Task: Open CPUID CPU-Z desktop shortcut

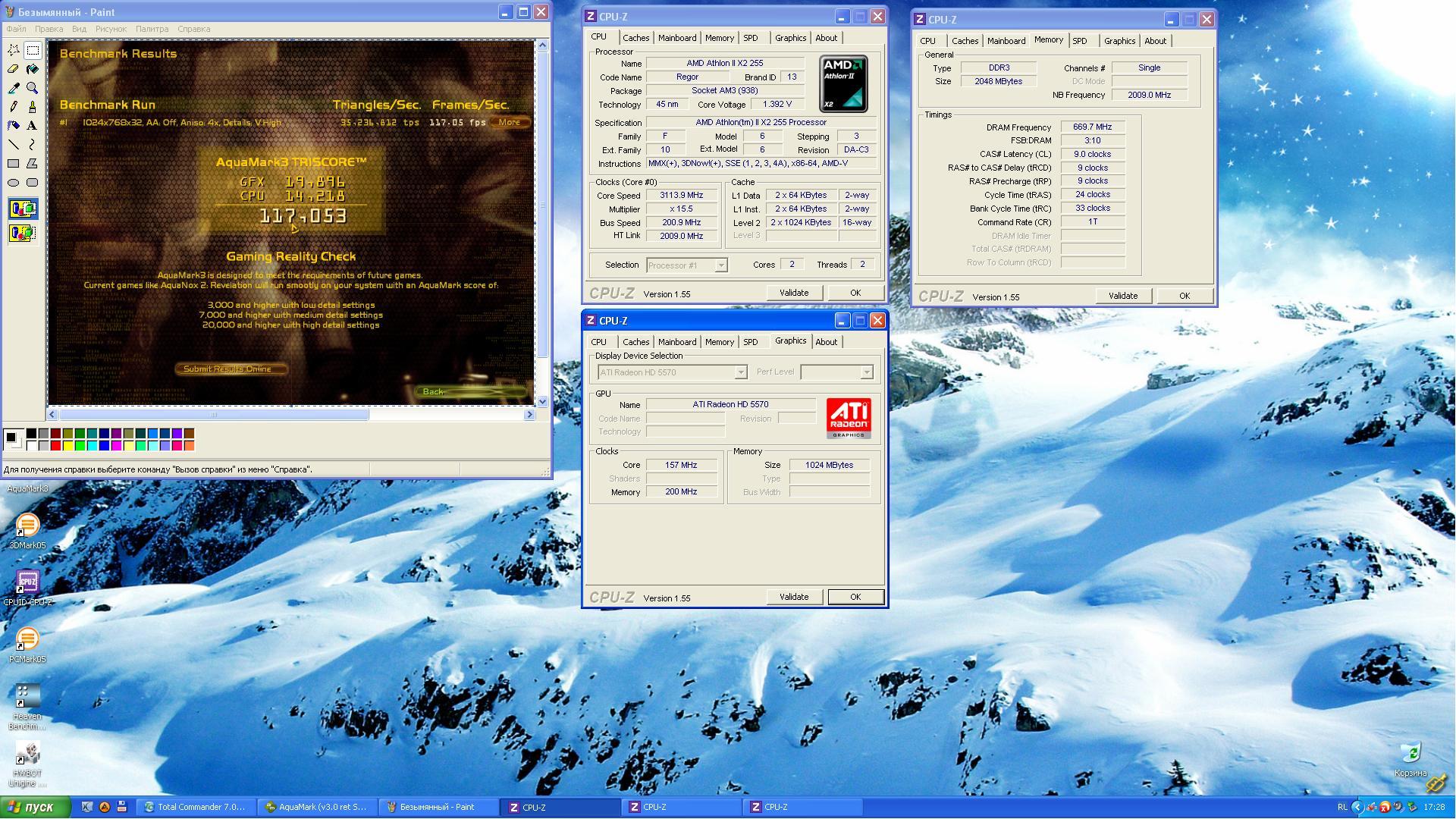Action: (27, 588)
